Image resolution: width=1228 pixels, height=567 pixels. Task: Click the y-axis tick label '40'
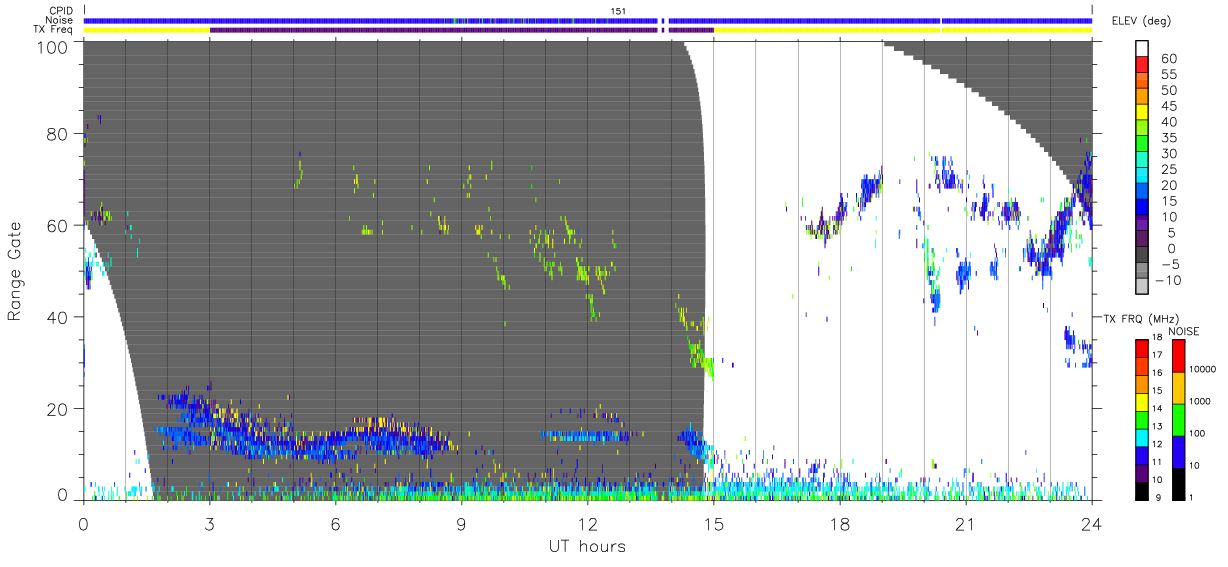(x=58, y=317)
